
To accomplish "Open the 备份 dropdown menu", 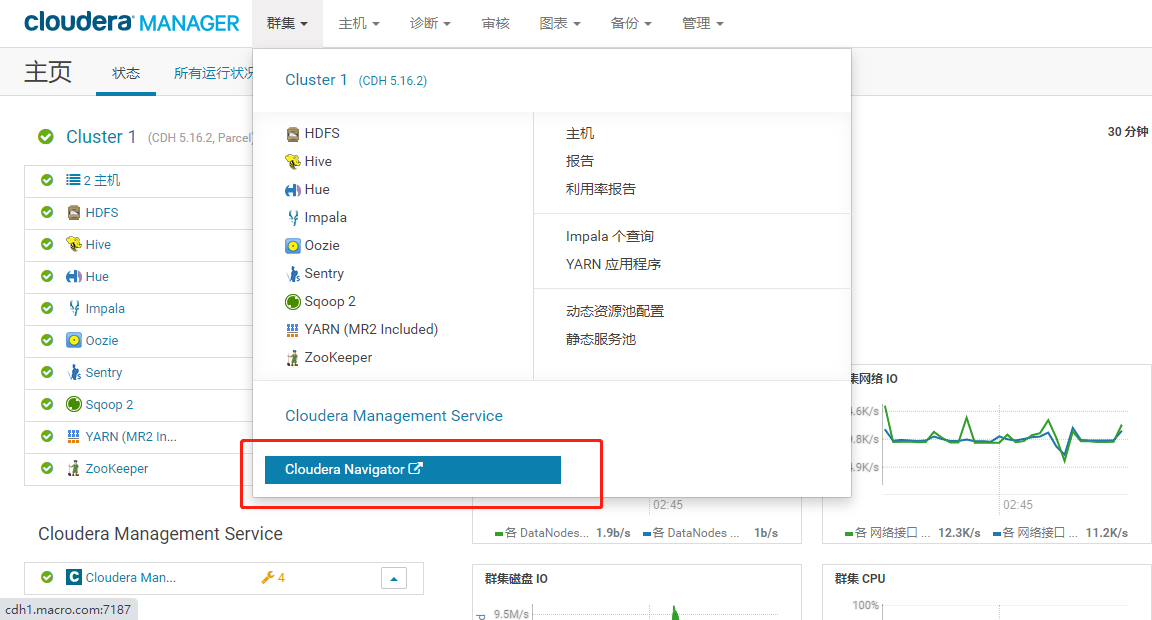I will coord(631,24).
